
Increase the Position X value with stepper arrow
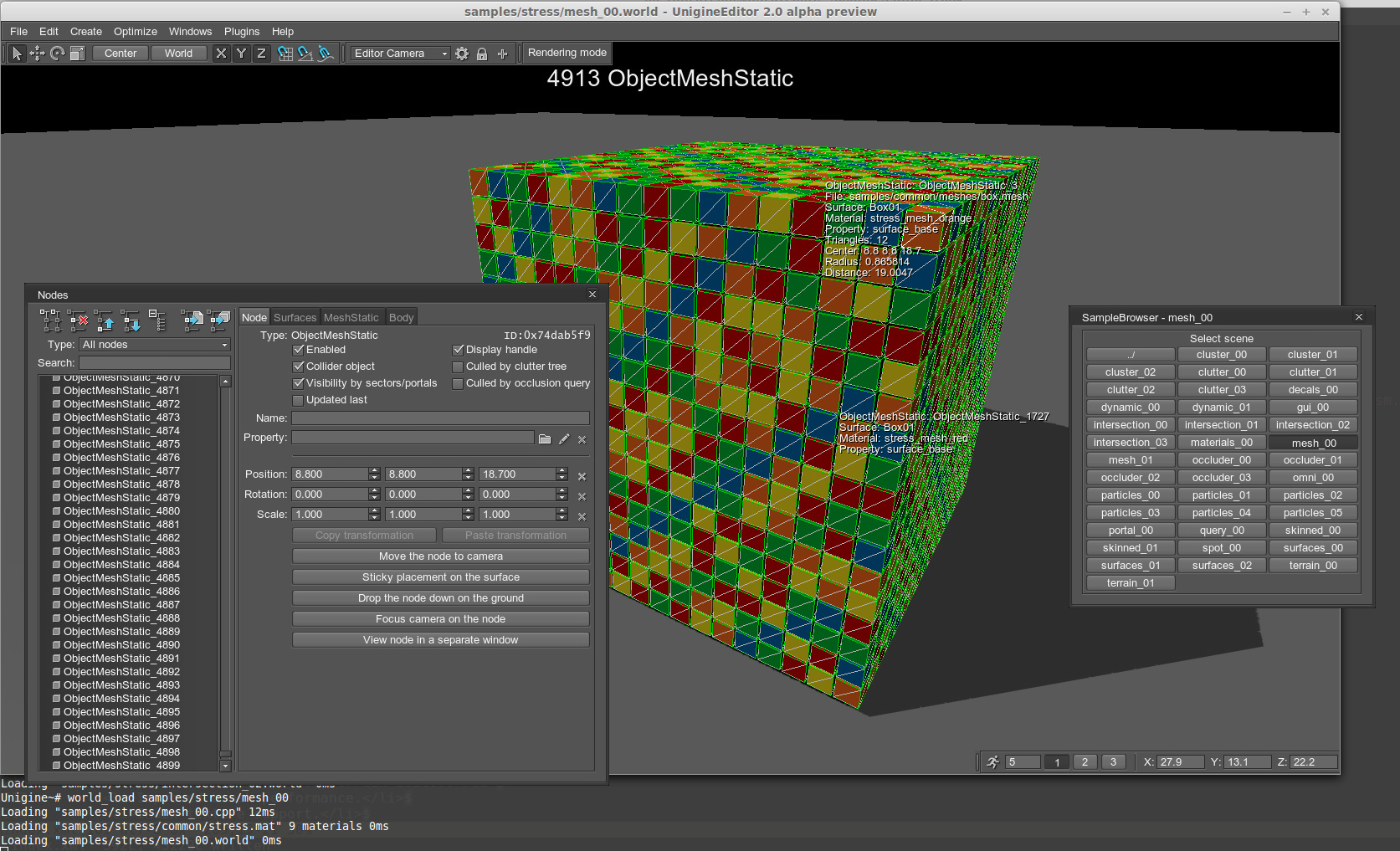pyautogui.click(x=374, y=470)
